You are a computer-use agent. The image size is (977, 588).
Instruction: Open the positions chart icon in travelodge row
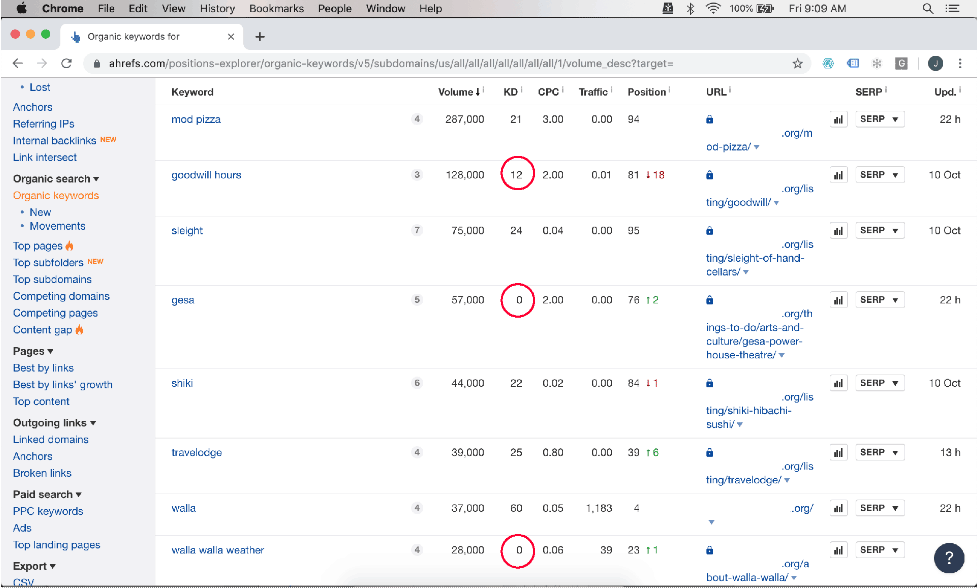[838, 452]
